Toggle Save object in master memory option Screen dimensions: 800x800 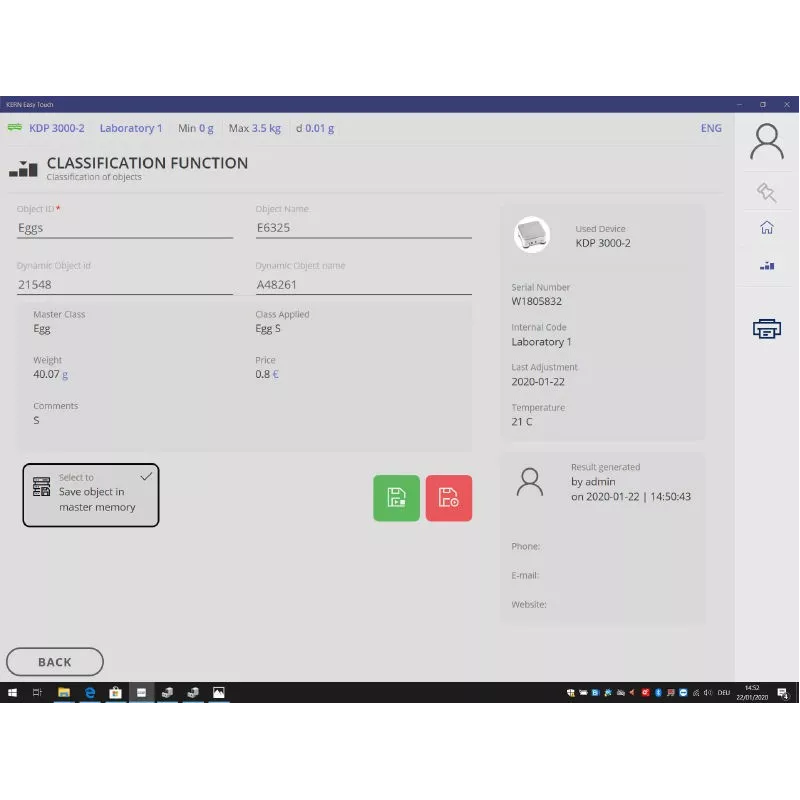pos(91,494)
